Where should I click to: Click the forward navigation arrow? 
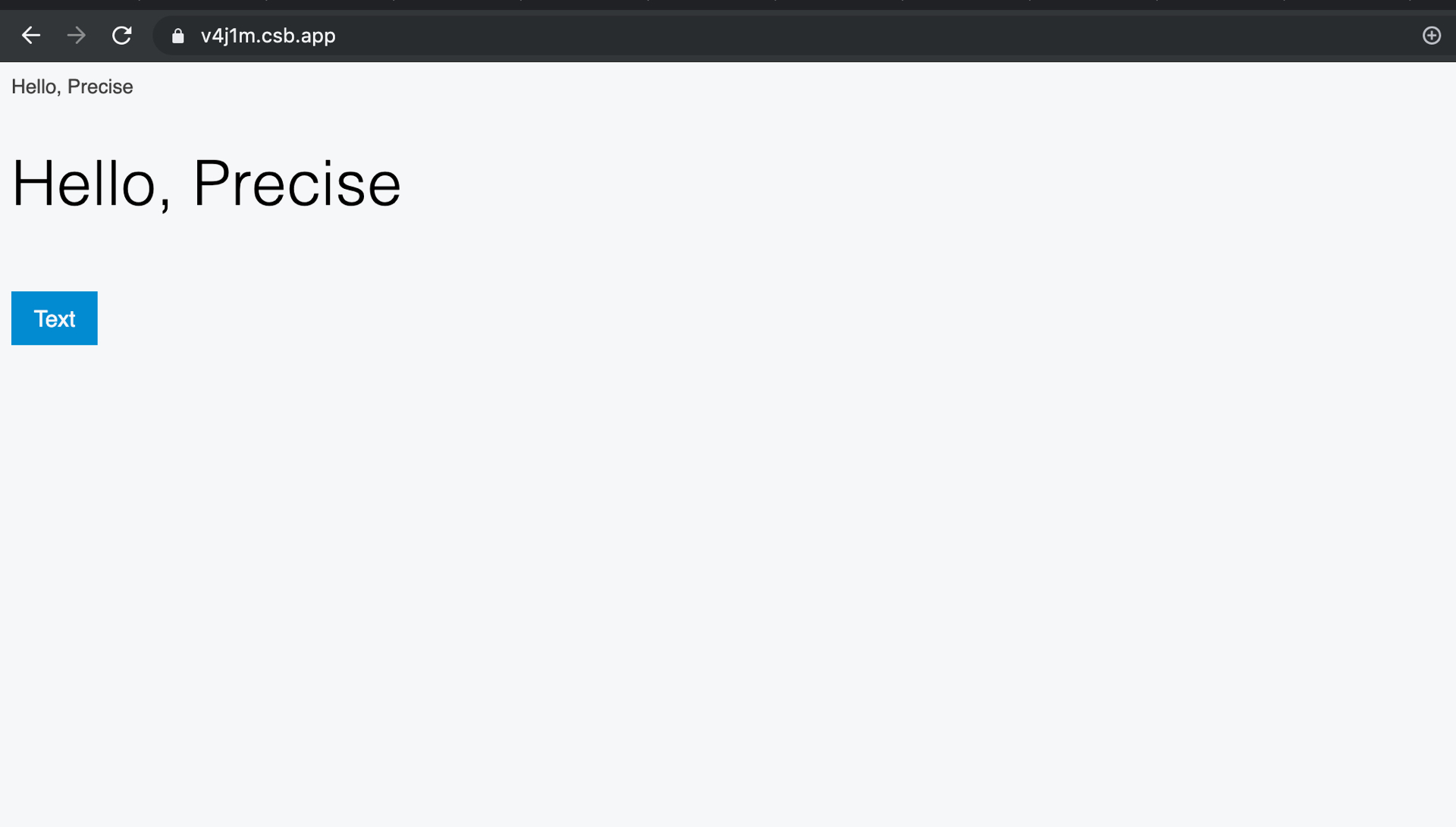[x=76, y=36]
